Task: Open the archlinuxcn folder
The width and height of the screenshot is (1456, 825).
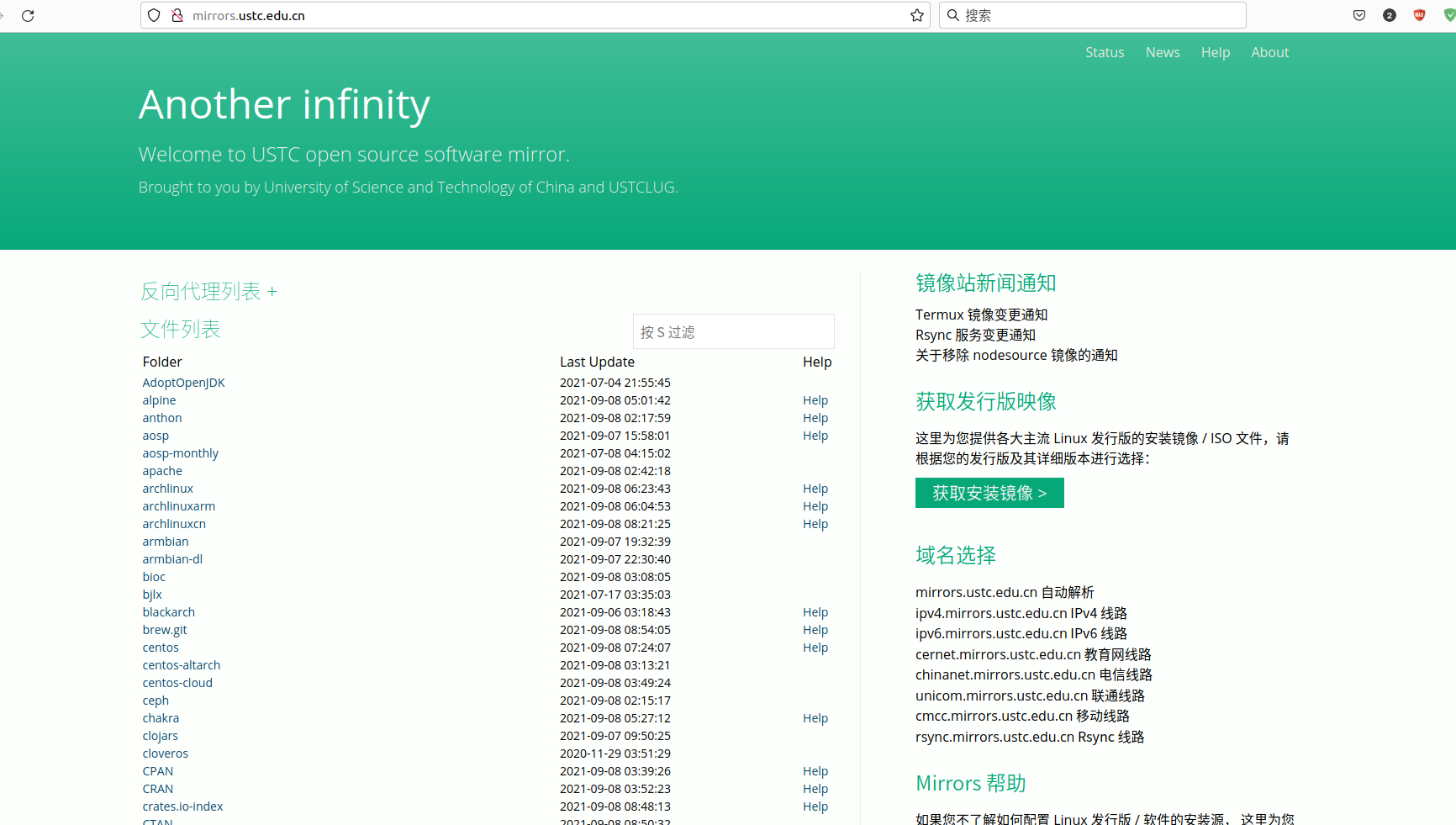Action: coord(174,524)
